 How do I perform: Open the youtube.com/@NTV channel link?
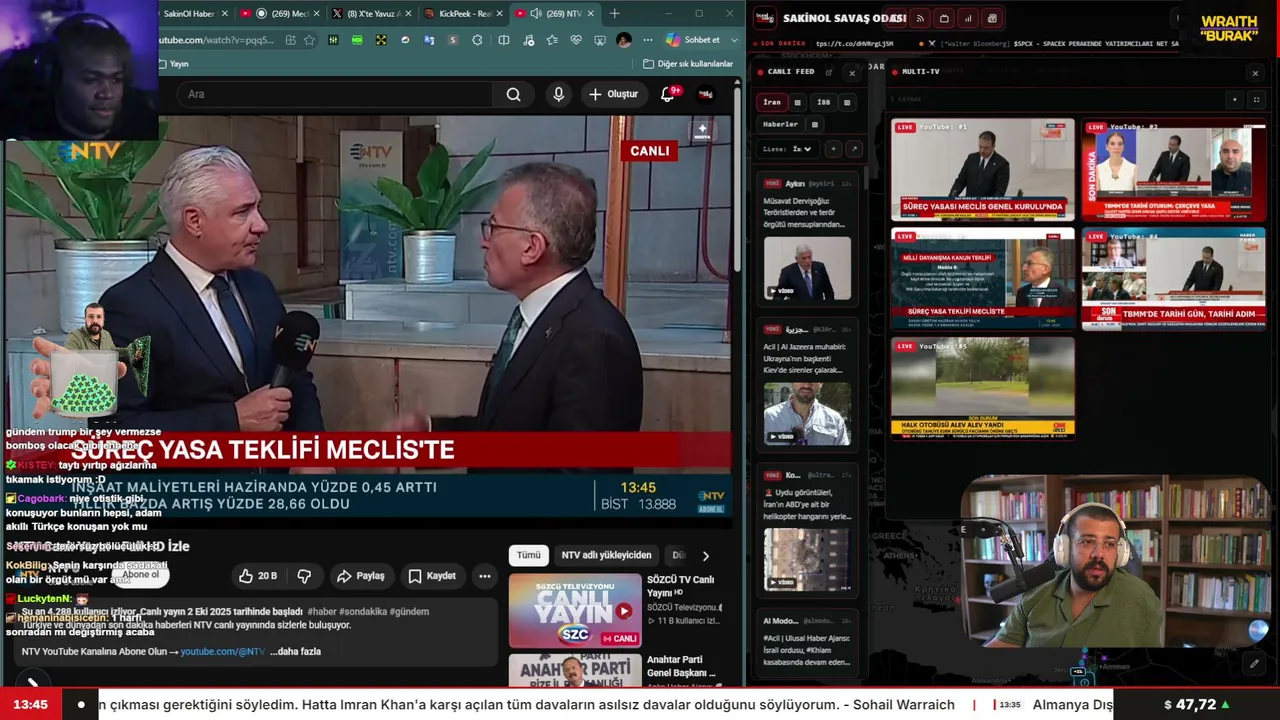pos(223,652)
